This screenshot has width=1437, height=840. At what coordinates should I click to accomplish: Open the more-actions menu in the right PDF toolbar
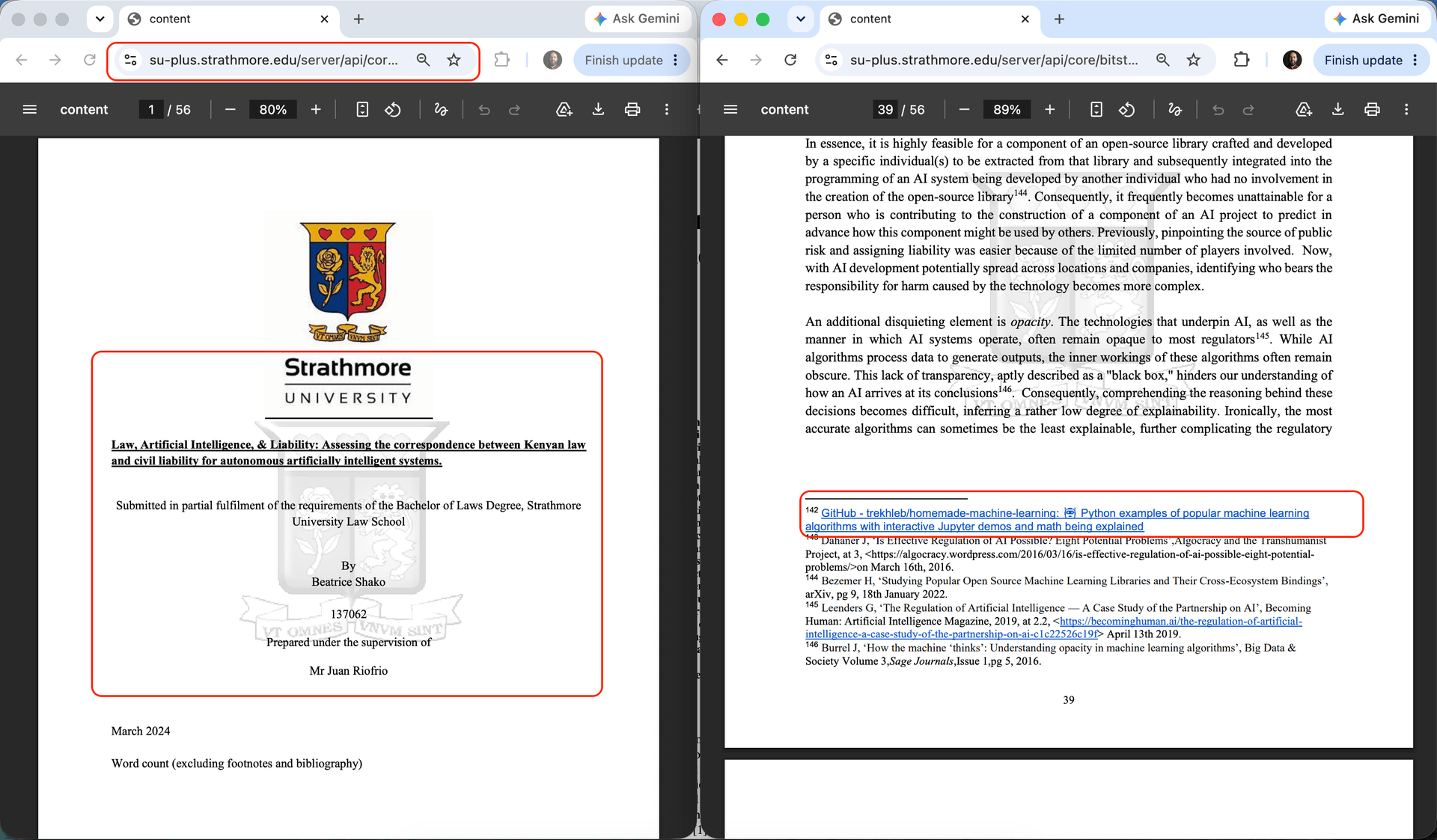pos(1406,109)
